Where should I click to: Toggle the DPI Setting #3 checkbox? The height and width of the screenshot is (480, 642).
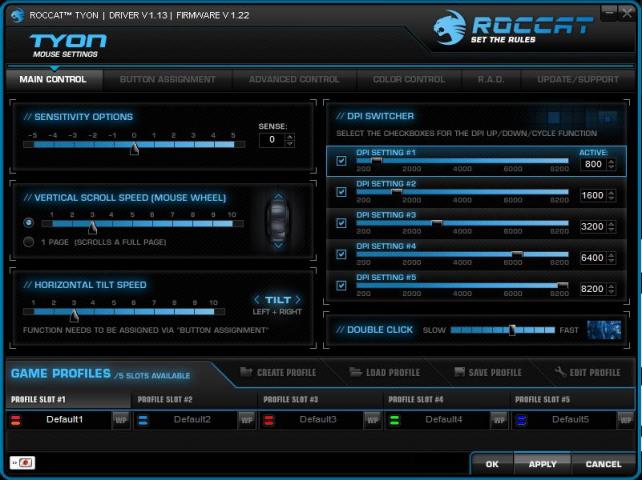click(341, 223)
